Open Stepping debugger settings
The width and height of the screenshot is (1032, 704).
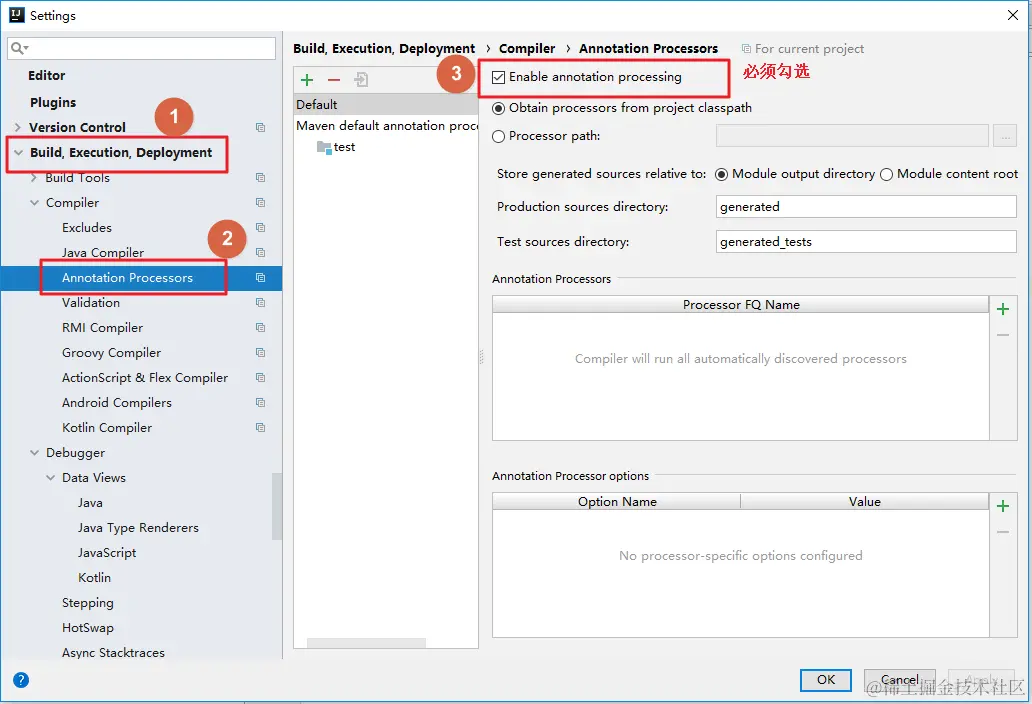click(x=88, y=603)
